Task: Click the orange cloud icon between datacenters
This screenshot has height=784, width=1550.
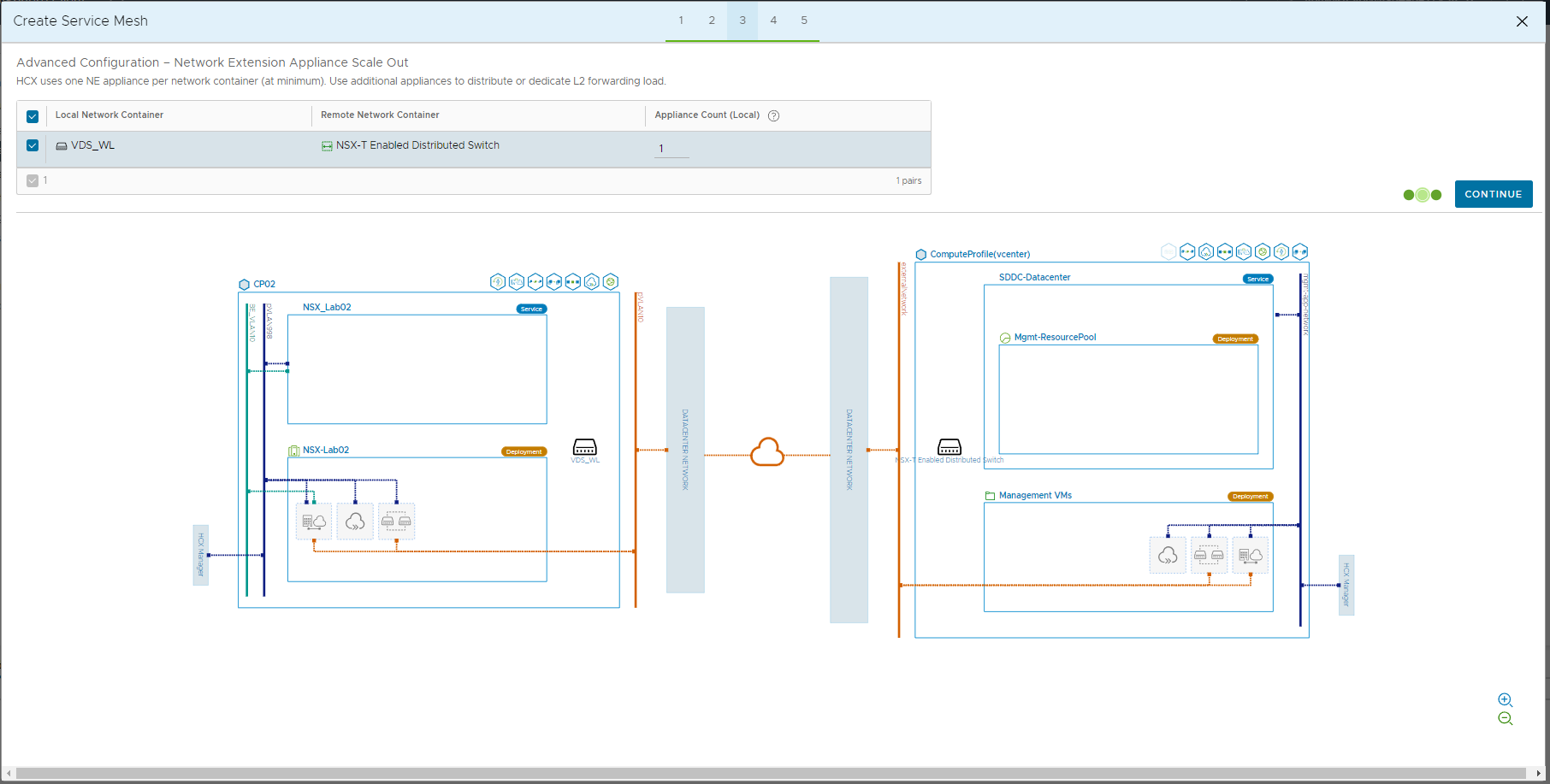Action: coord(767,452)
